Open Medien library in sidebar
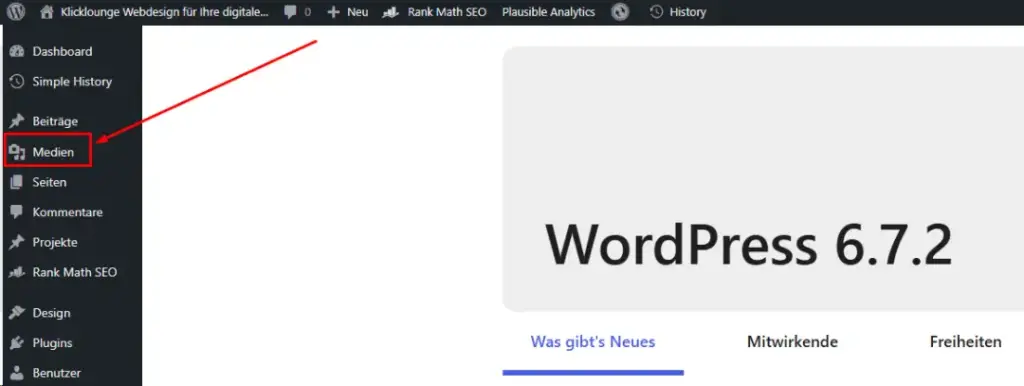Screen dimensions: 1024x386 54,152
